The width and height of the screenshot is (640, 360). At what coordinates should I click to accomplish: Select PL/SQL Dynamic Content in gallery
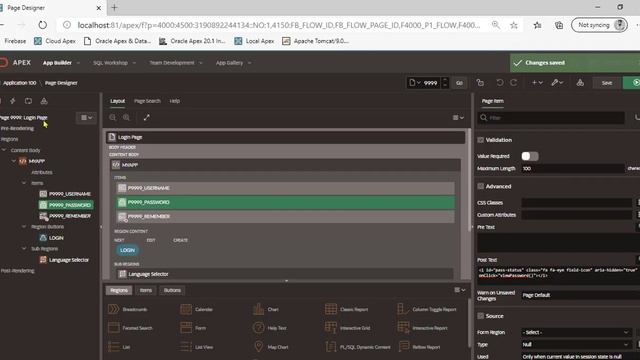click(x=358, y=347)
